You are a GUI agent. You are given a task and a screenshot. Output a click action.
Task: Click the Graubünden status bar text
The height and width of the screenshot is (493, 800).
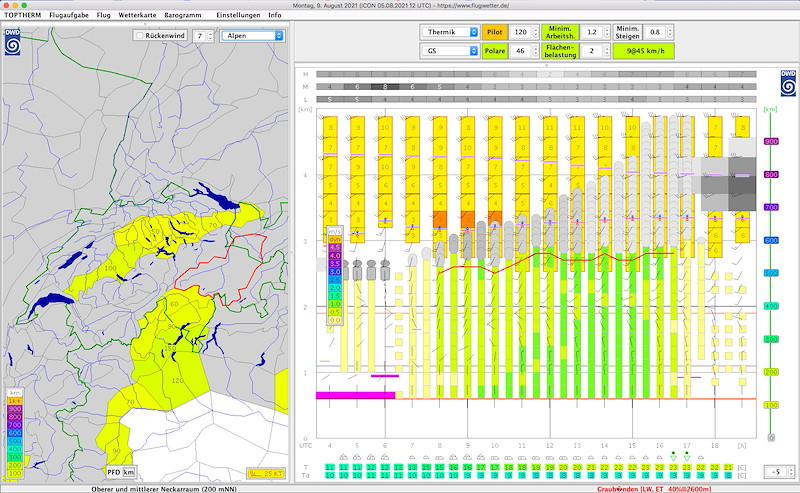654,489
